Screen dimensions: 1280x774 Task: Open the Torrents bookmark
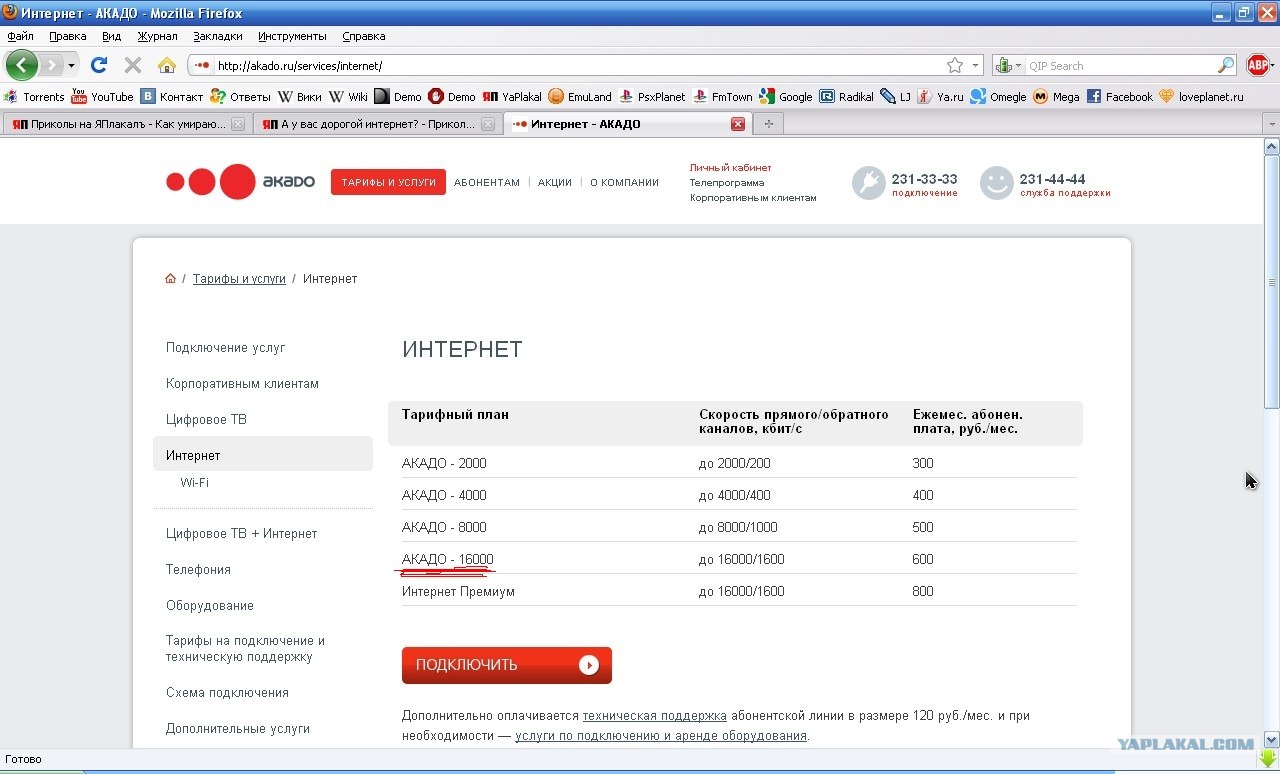(x=34, y=97)
